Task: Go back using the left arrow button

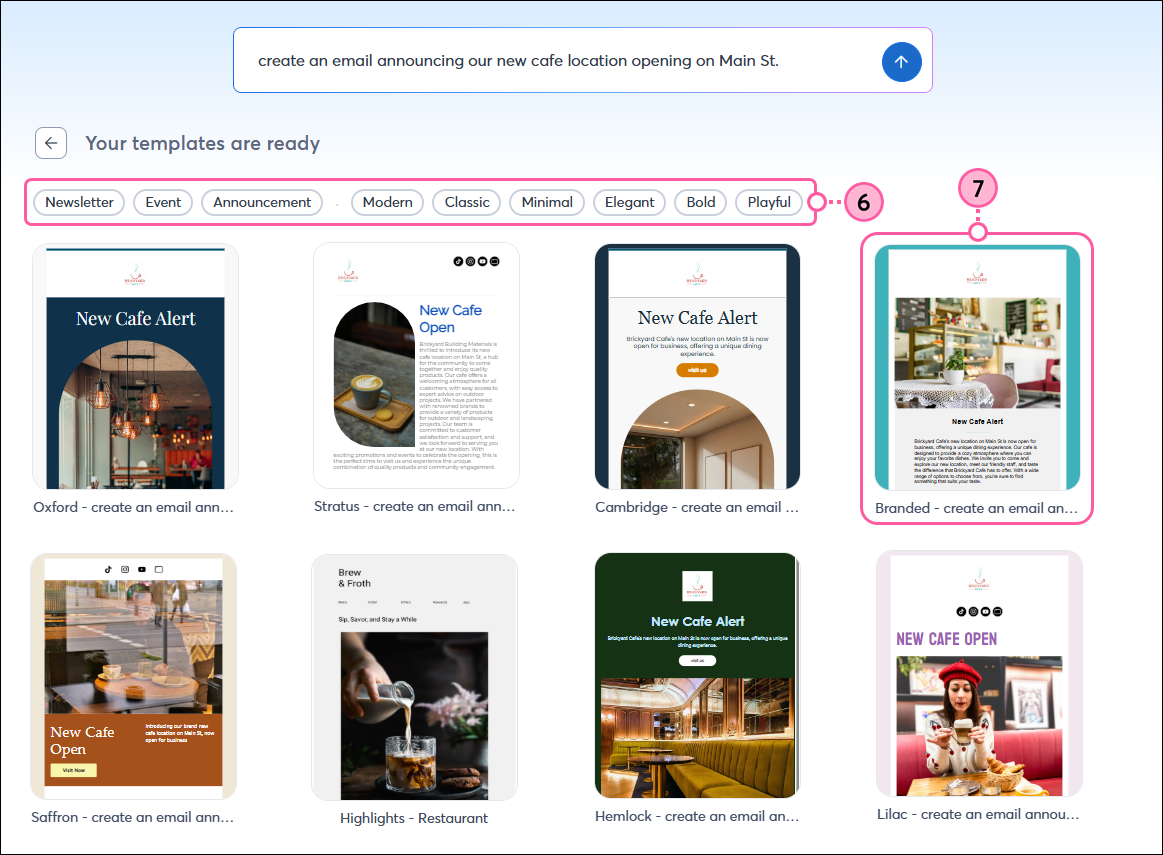Action: [x=51, y=143]
